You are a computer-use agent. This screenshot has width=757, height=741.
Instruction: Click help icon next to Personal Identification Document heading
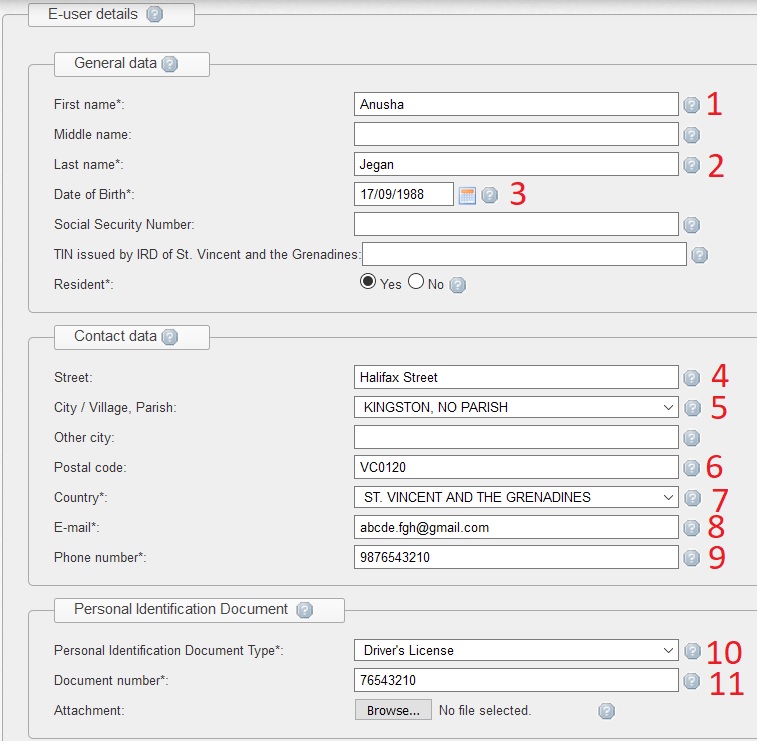point(305,610)
